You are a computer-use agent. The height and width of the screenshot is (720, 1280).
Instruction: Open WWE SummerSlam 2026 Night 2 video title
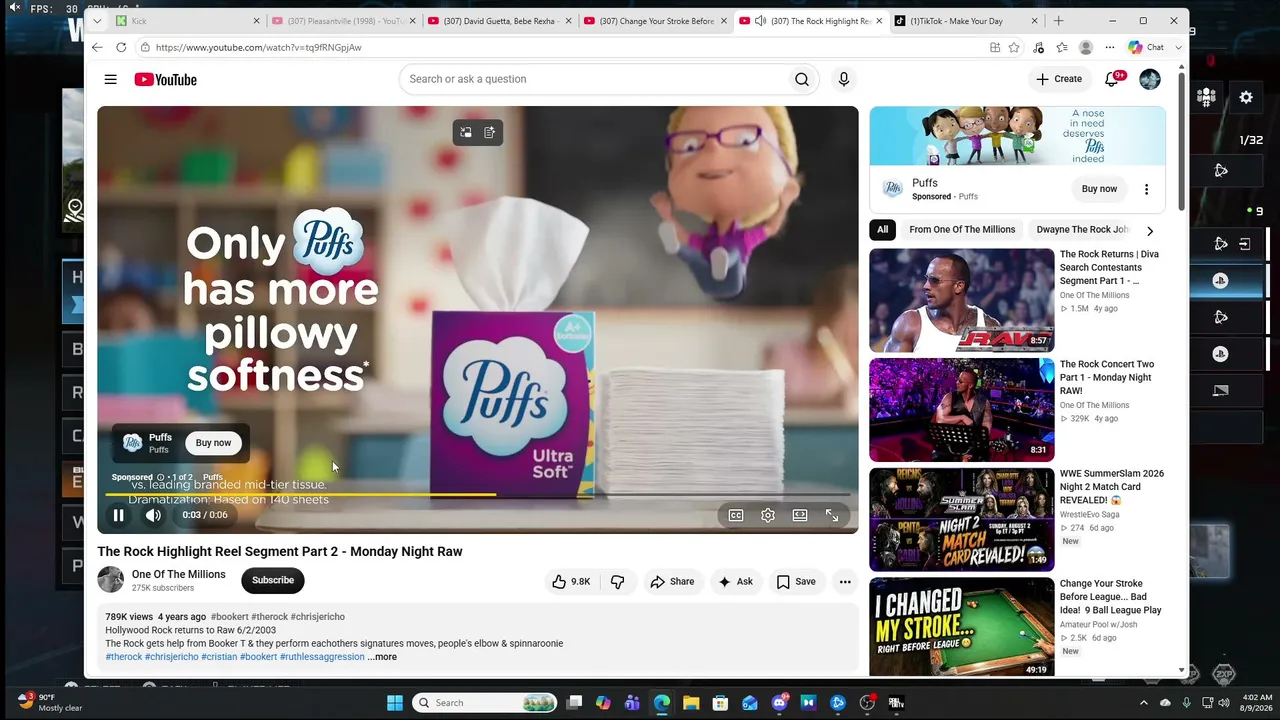[x=1112, y=487]
